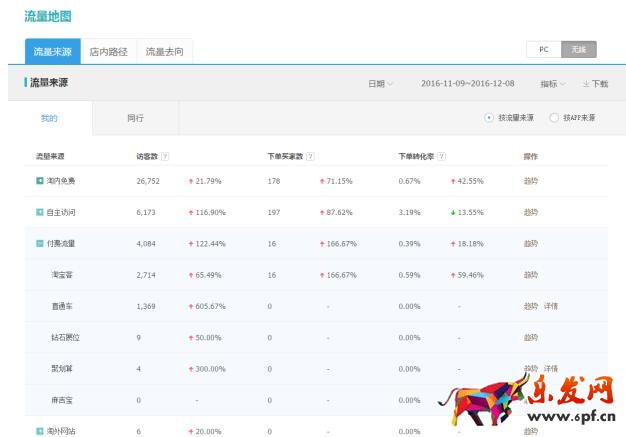
Task: Switch to 店内路径 tab
Action: click(108, 51)
